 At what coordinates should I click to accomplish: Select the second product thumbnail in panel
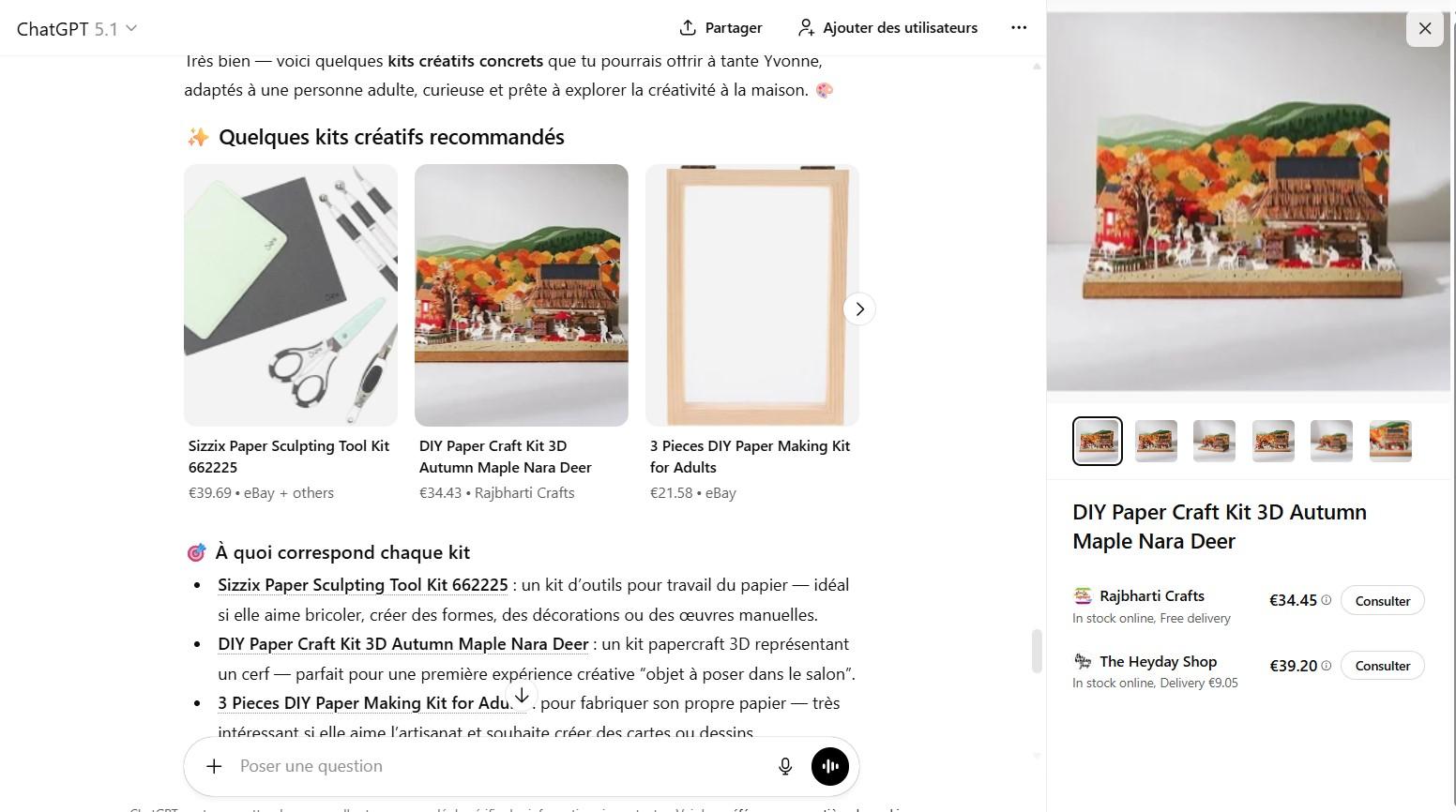(x=1156, y=441)
